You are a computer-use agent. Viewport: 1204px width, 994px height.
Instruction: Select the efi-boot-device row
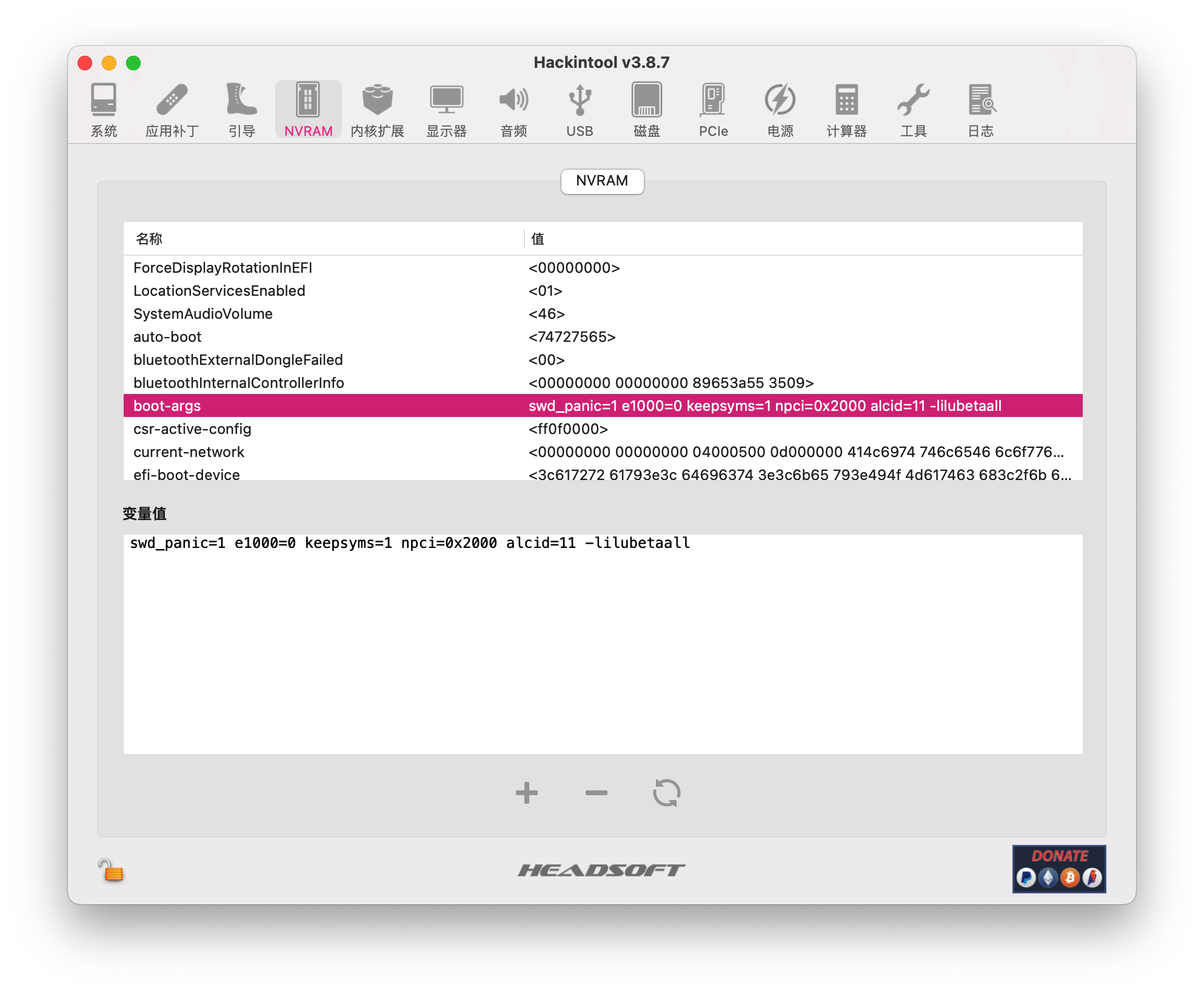coord(603,472)
